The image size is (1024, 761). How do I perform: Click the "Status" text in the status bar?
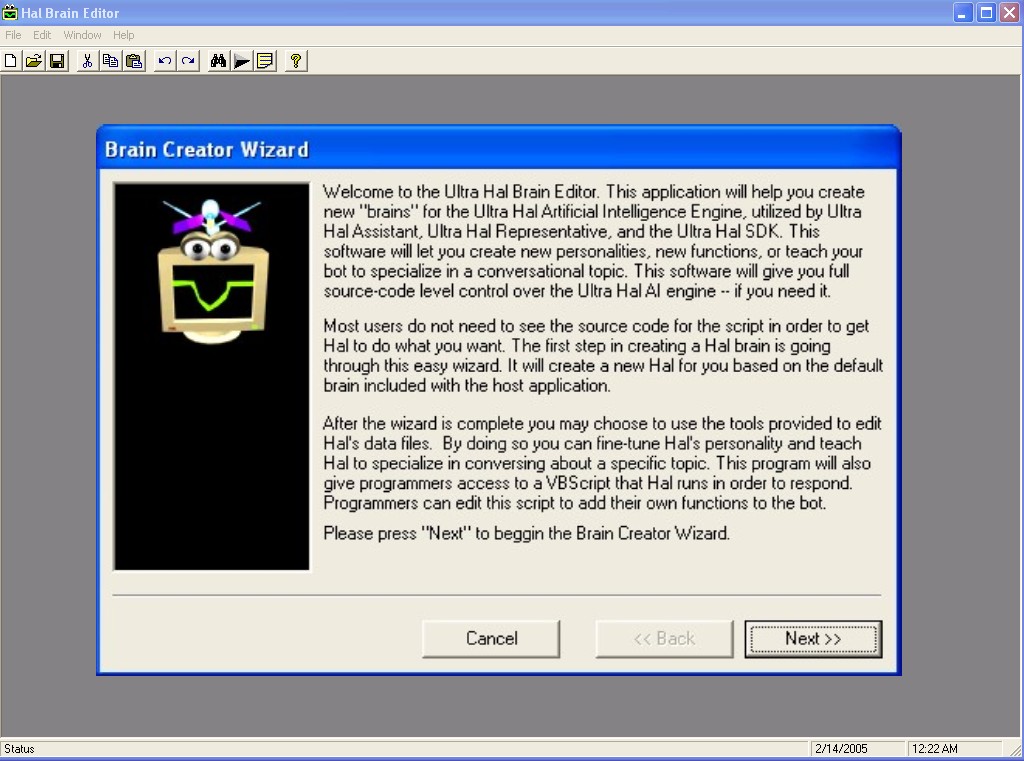click(x=19, y=749)
